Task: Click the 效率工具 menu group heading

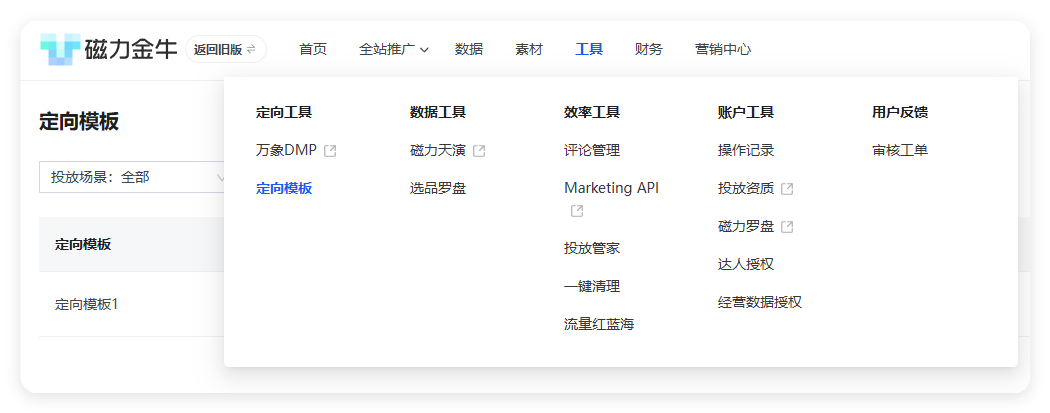Action: click(x=592, y=112)
